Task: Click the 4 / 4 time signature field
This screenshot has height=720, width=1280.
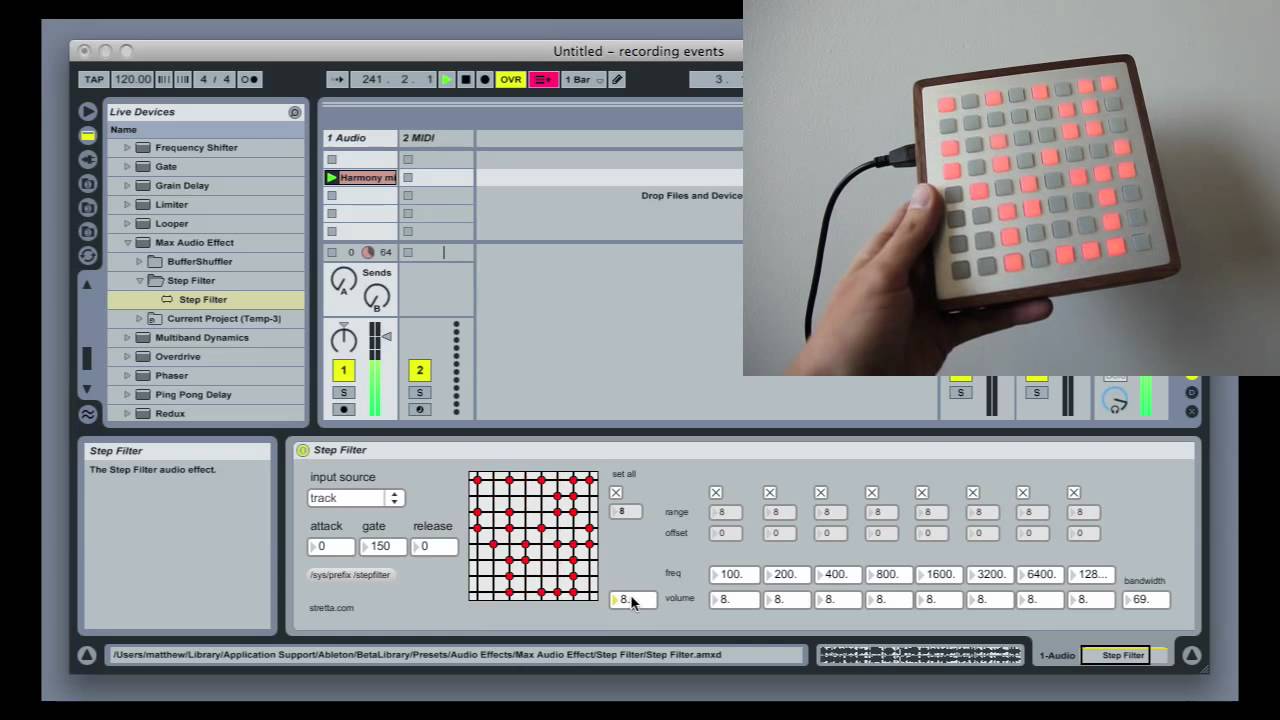Action: [x=215, y=79]
